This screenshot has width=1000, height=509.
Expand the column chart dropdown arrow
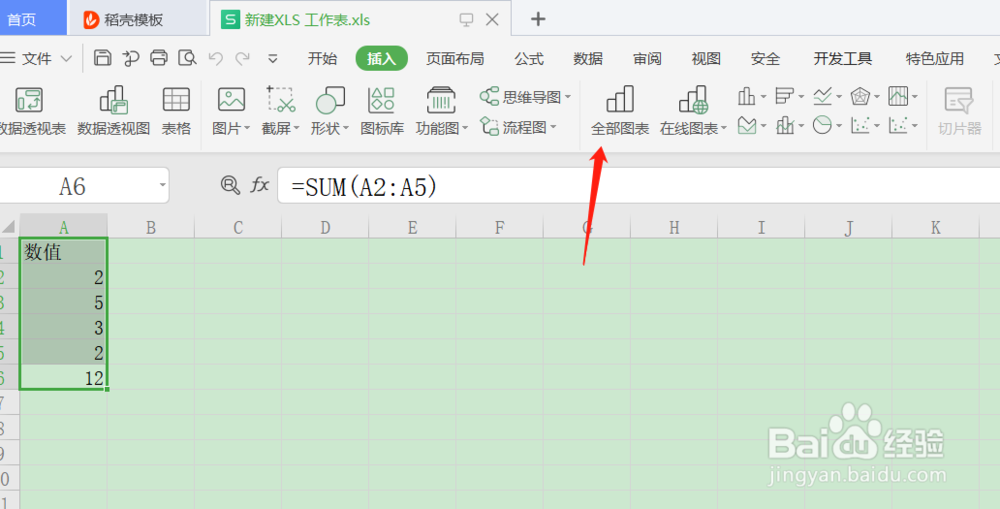pos(763,98)
